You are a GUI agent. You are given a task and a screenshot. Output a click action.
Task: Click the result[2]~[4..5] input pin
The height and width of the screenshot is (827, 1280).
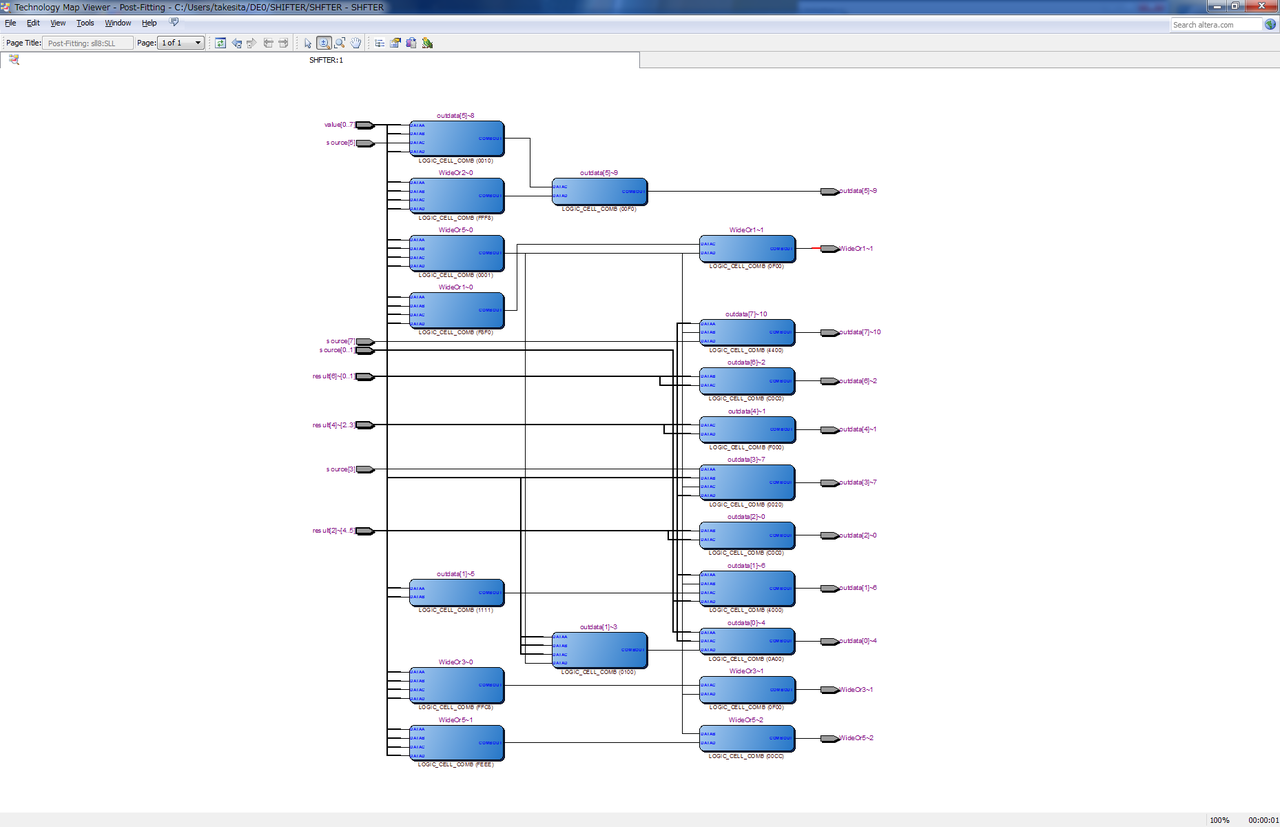coord(365,531)
